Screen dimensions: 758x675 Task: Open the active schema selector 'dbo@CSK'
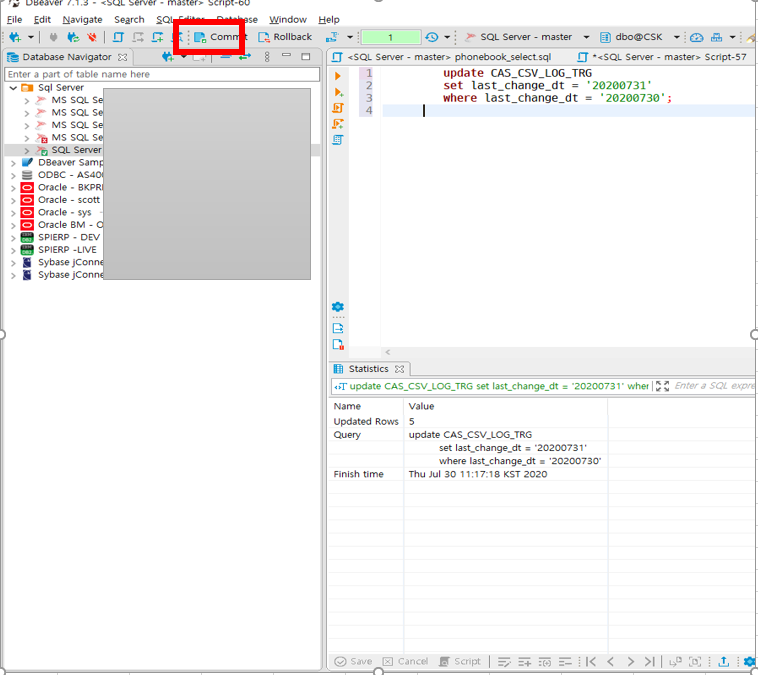(x=640, y=37)
